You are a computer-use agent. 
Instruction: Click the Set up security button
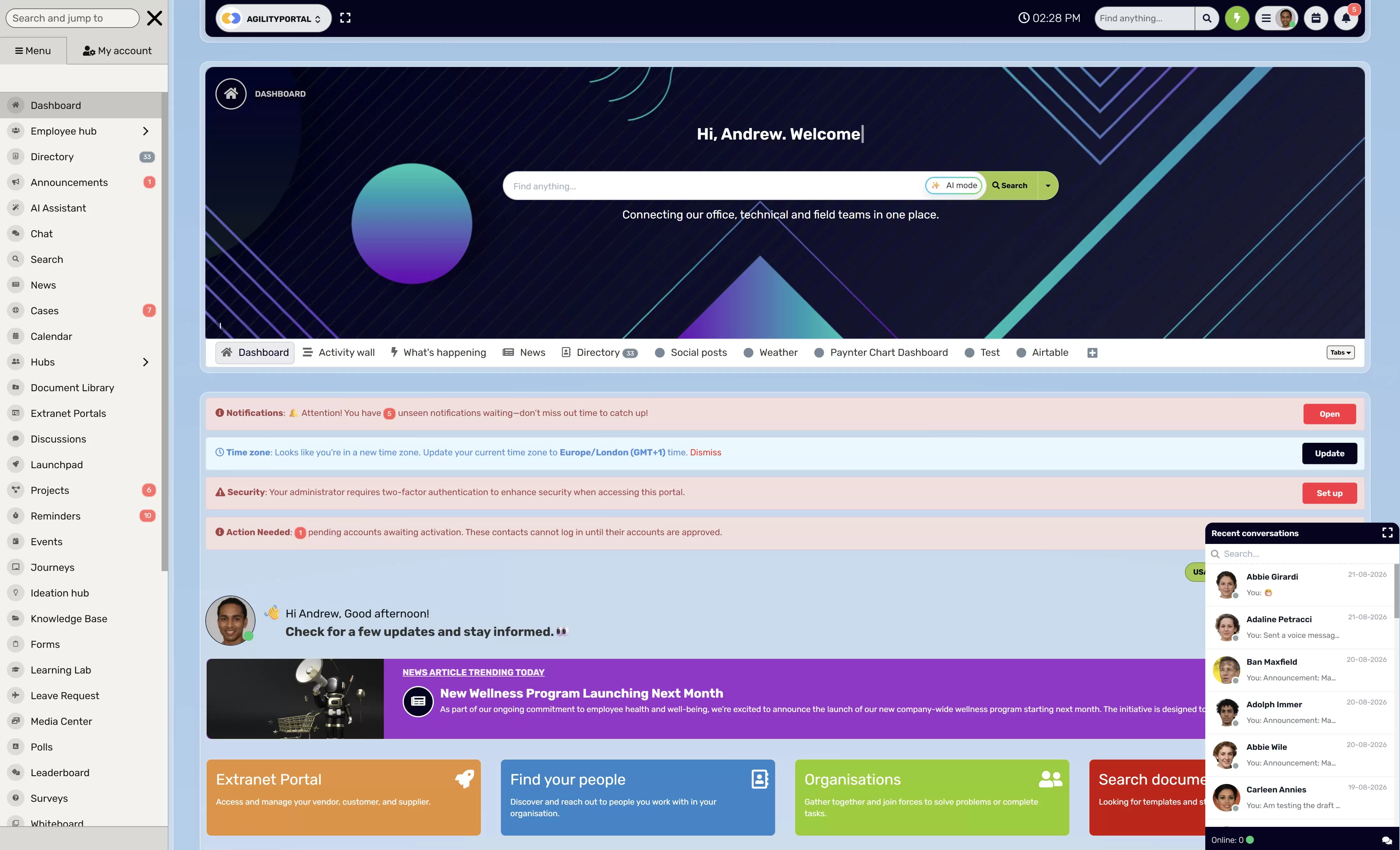(x=1330, y=493)
